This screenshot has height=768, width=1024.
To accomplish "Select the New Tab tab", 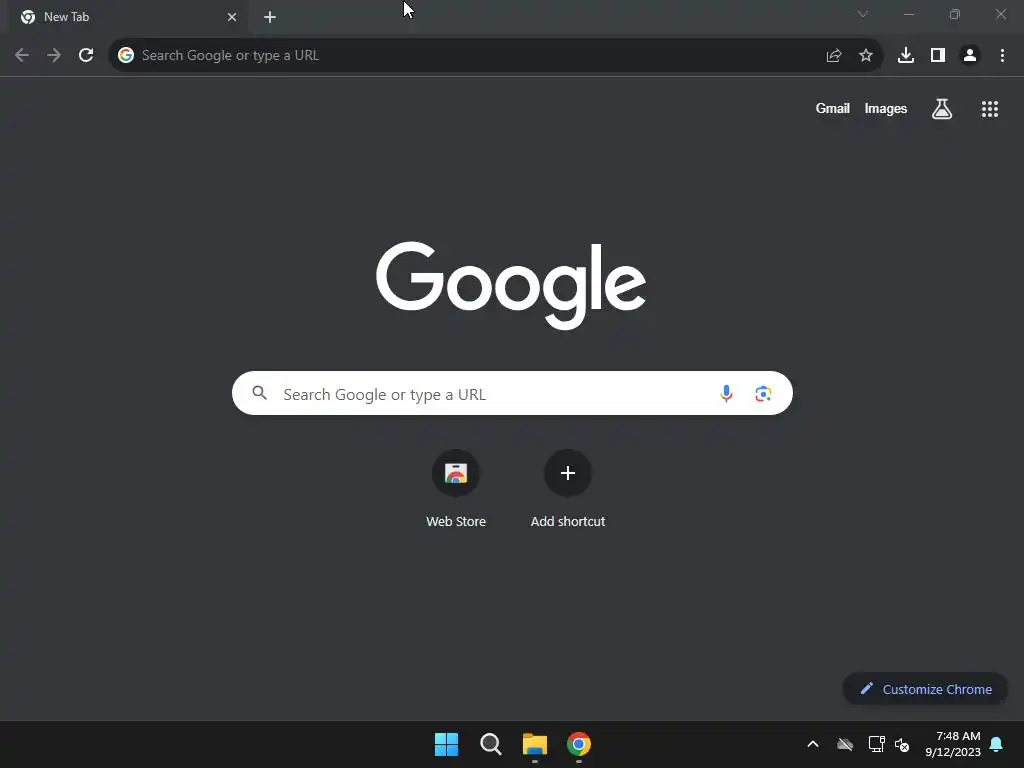I will click(128, 17).
